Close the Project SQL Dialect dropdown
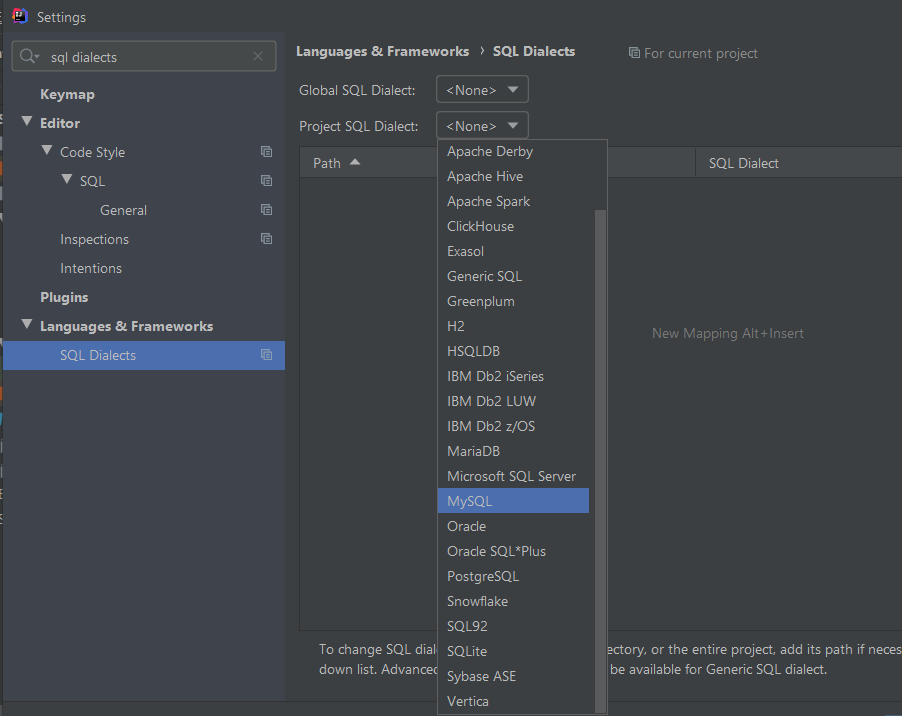This screenshot has width=902, height=716. click(x=482, y=125)
